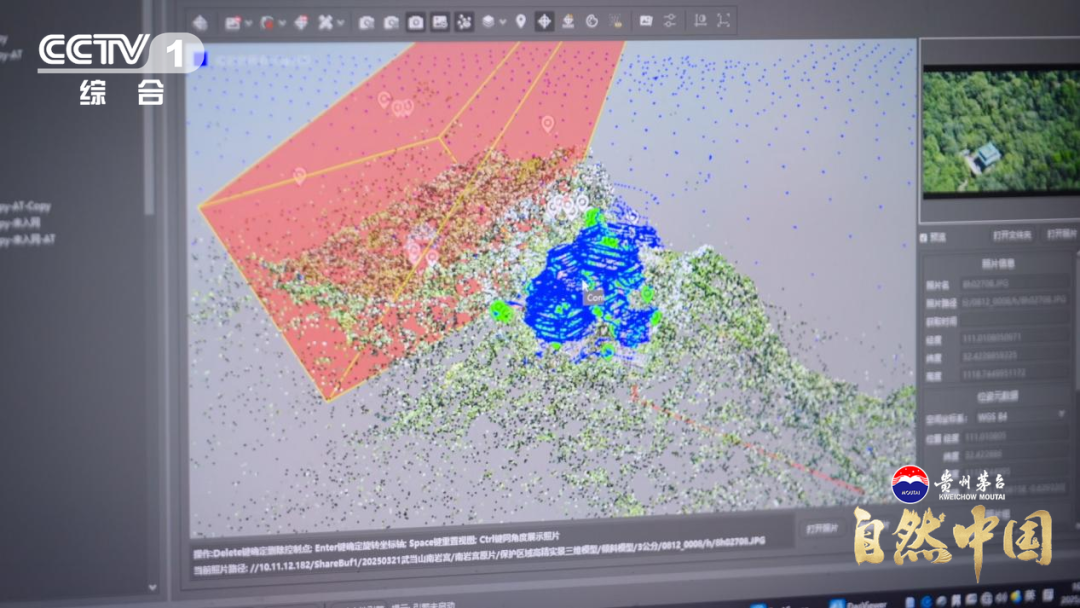This screenshot has height=608, width=1080.
Task: Toggle the point cloud dots icon
Action: click(x=464, y=22)
